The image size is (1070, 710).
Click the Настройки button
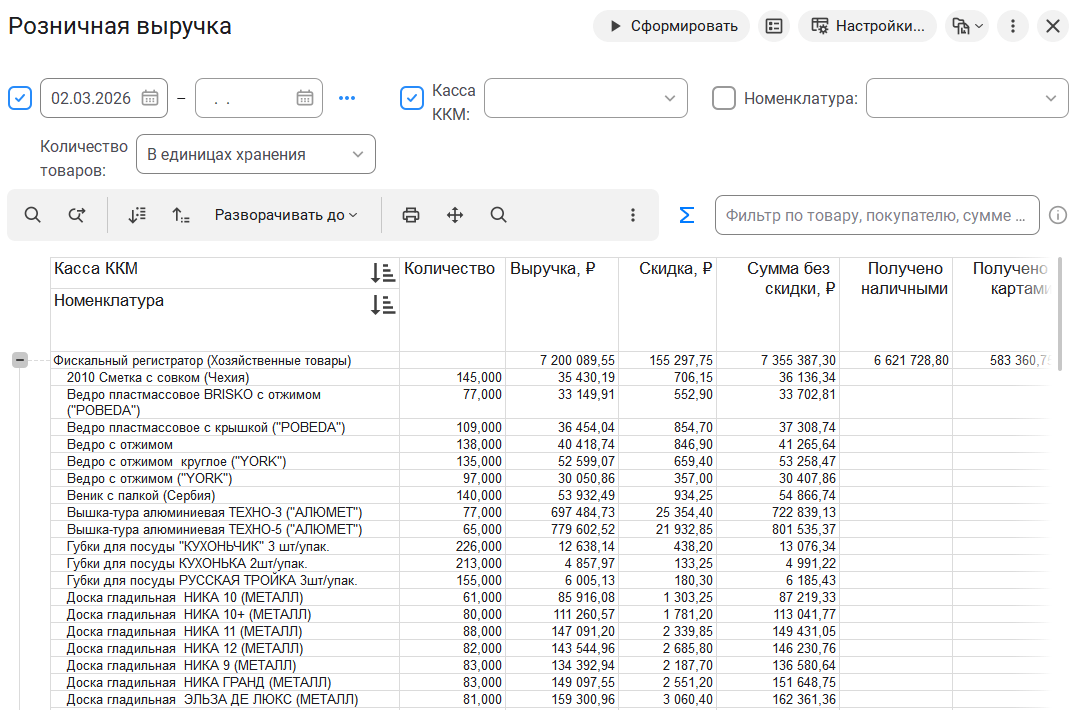(x=867, y=26)
